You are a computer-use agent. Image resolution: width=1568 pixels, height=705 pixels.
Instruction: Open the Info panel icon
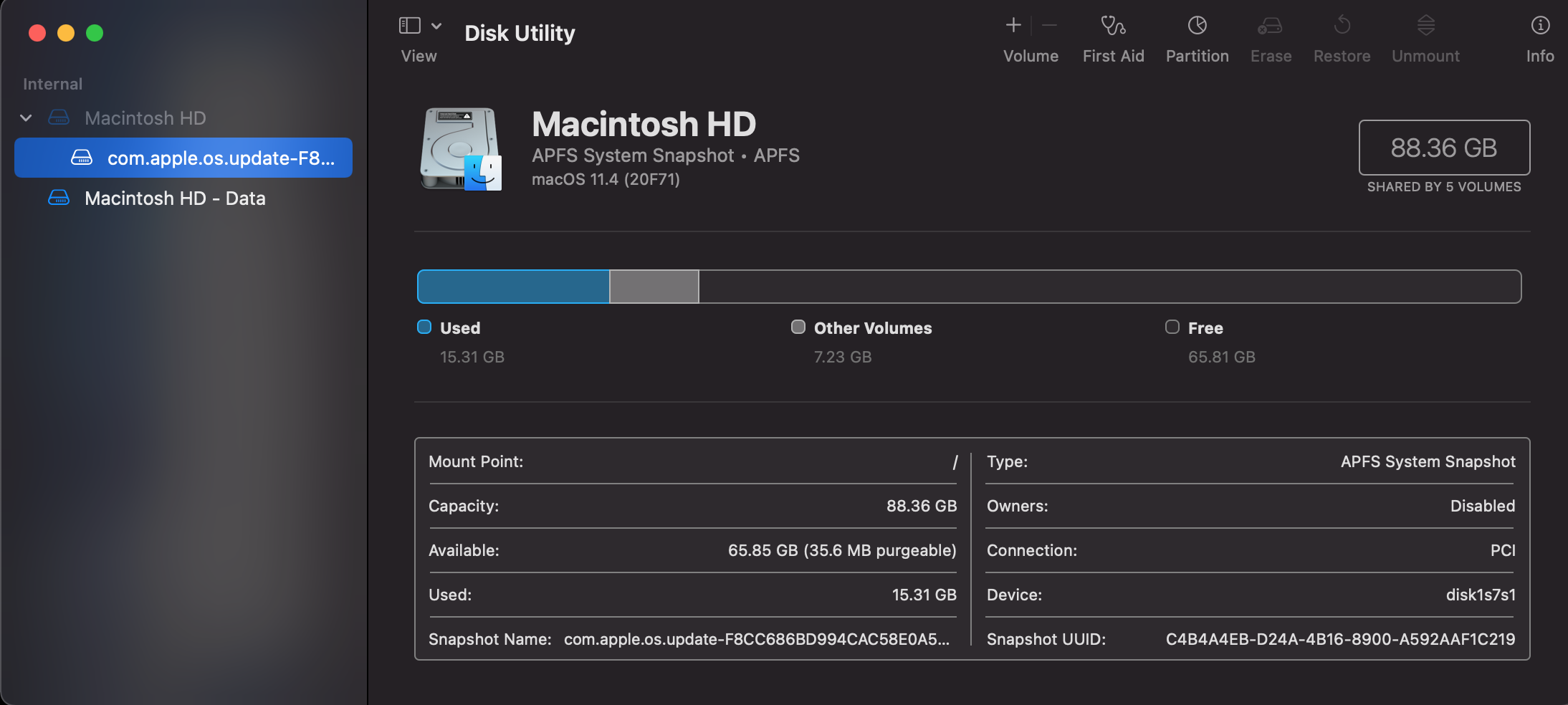(x=1540, y=25)
